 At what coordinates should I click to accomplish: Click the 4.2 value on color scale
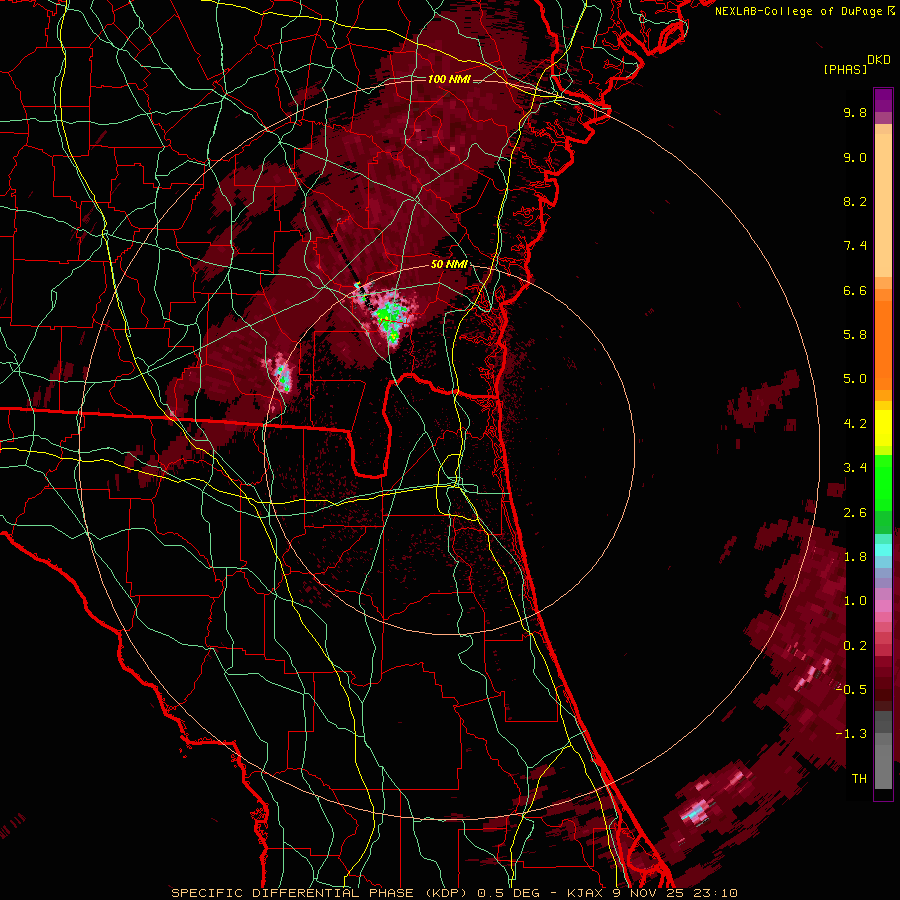tap(855, 424)
